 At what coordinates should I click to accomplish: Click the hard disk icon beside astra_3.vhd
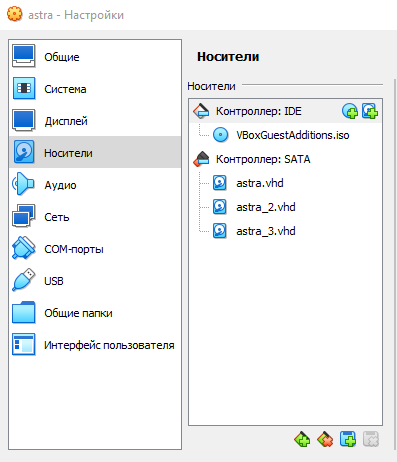click(x=220, y=231)
